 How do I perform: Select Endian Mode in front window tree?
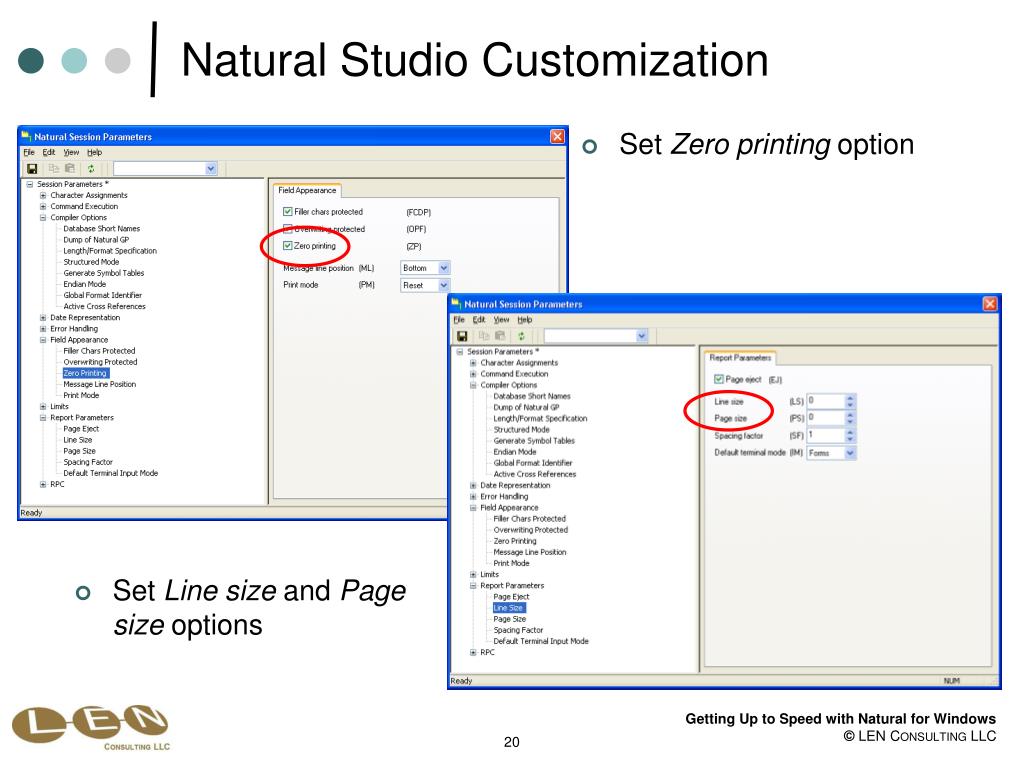coord(515,452)
